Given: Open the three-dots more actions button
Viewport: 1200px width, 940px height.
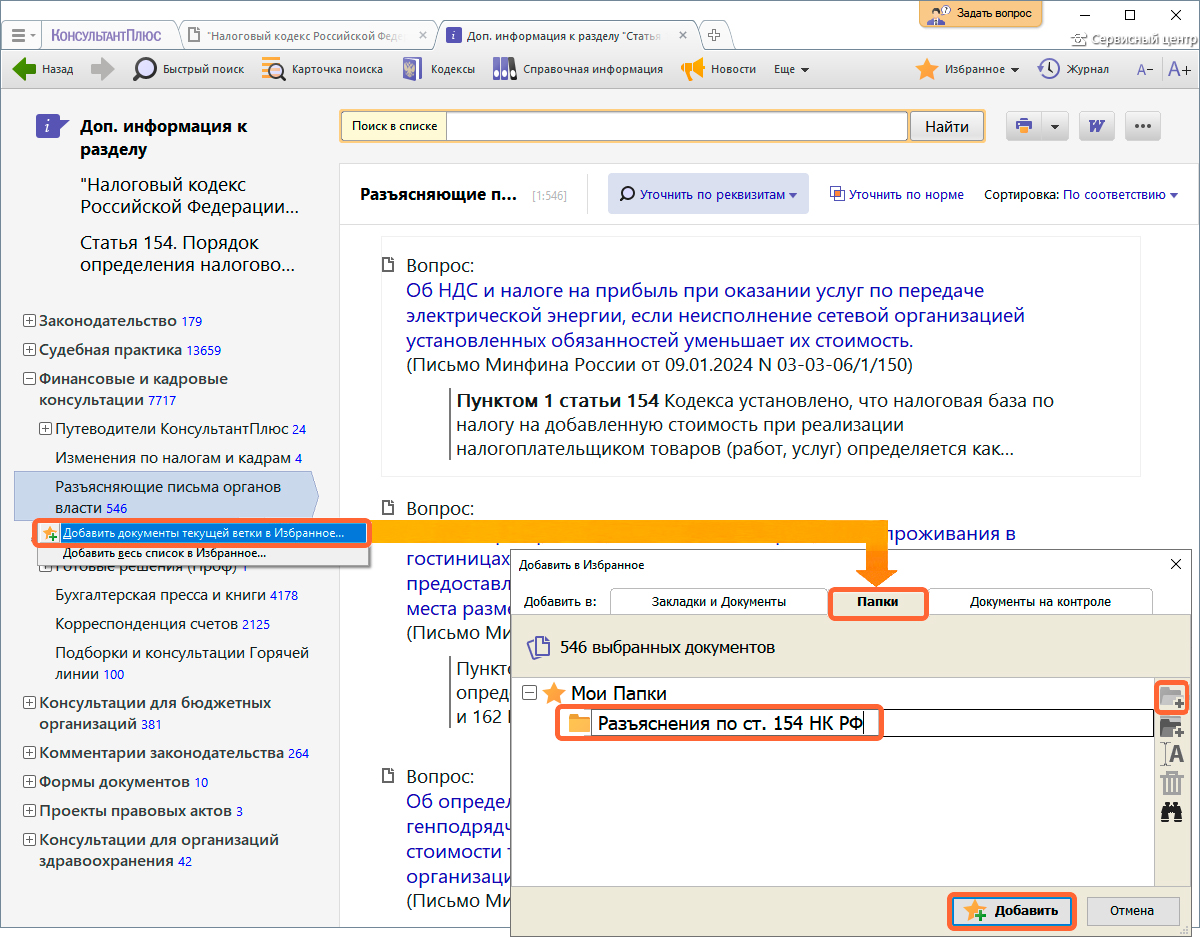Looking at the screenshot, I should click(1143, 126).
